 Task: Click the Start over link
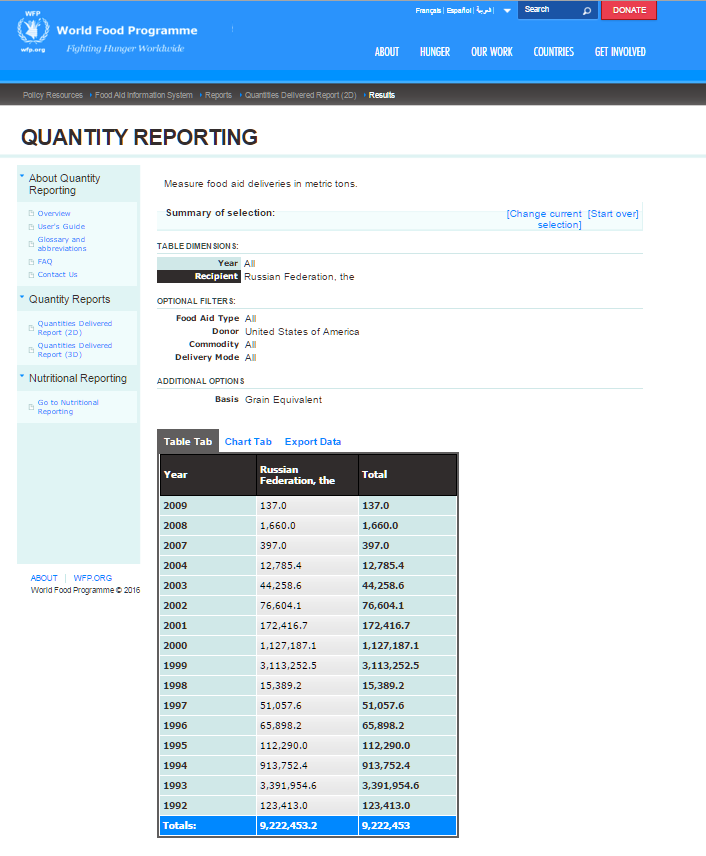[x=613, y=213]
